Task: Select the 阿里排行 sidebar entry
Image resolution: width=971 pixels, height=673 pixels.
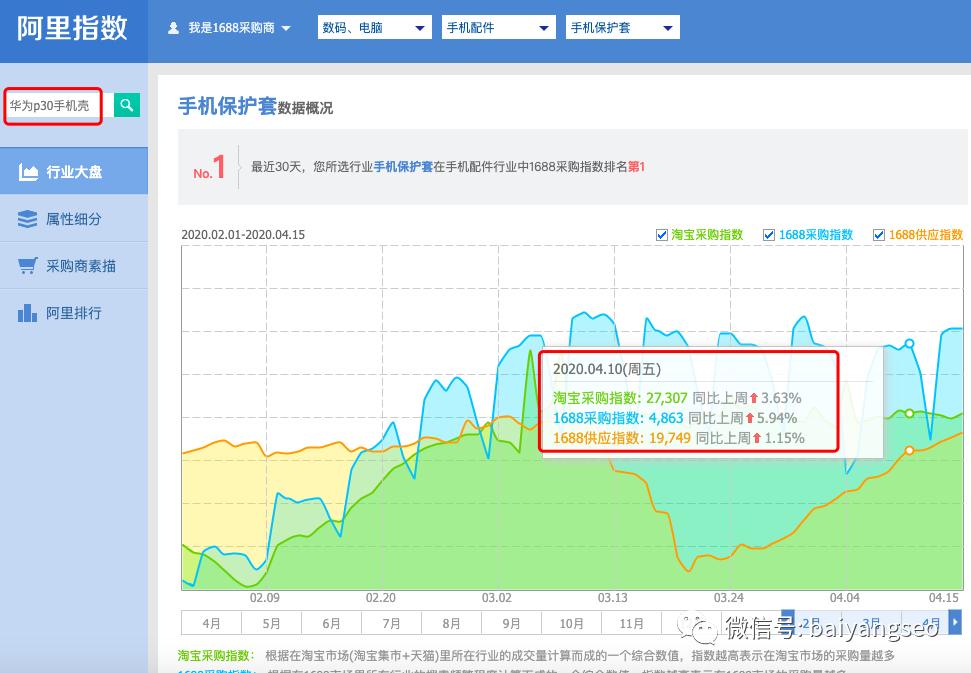Action: [x=74, y=315]
